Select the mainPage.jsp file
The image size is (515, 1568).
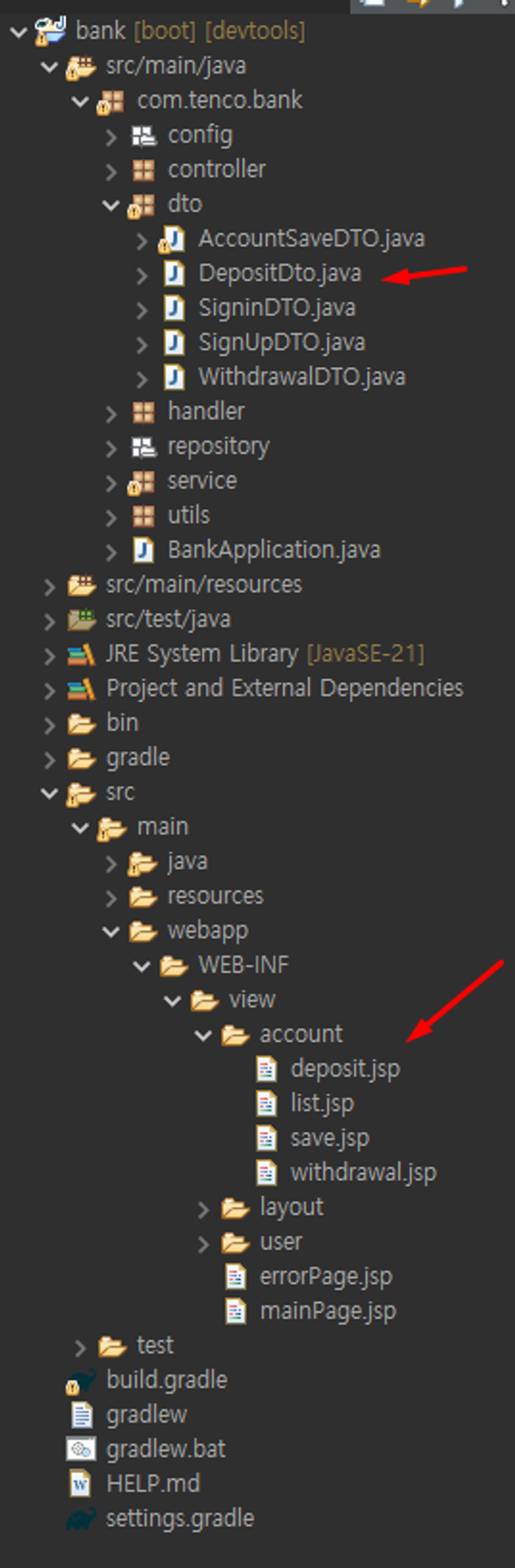(x=328, y=1310)
